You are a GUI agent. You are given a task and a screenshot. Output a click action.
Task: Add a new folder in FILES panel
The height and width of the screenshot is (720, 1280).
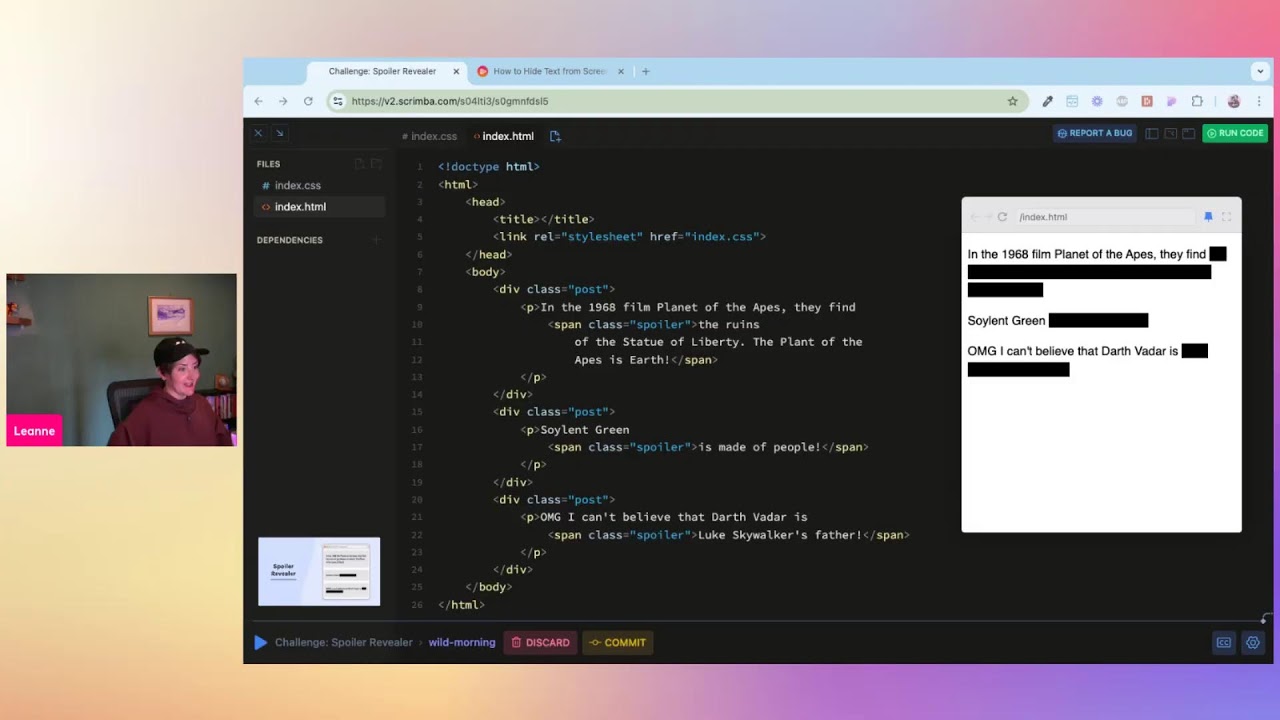pyautogui.click(x=376, y=164)
